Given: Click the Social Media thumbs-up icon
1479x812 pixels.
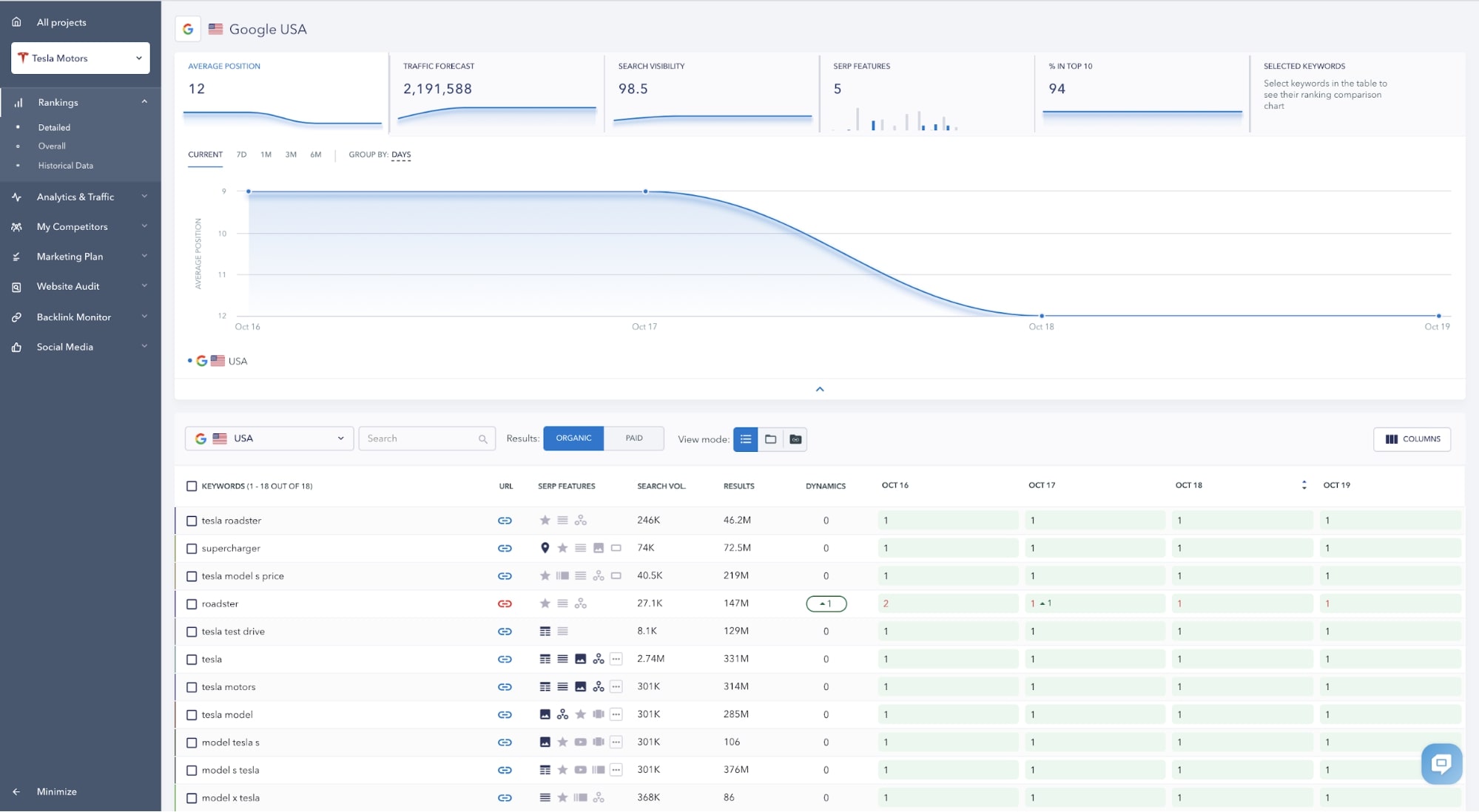Looking at the screenshot, I should [x=16, y=347].
